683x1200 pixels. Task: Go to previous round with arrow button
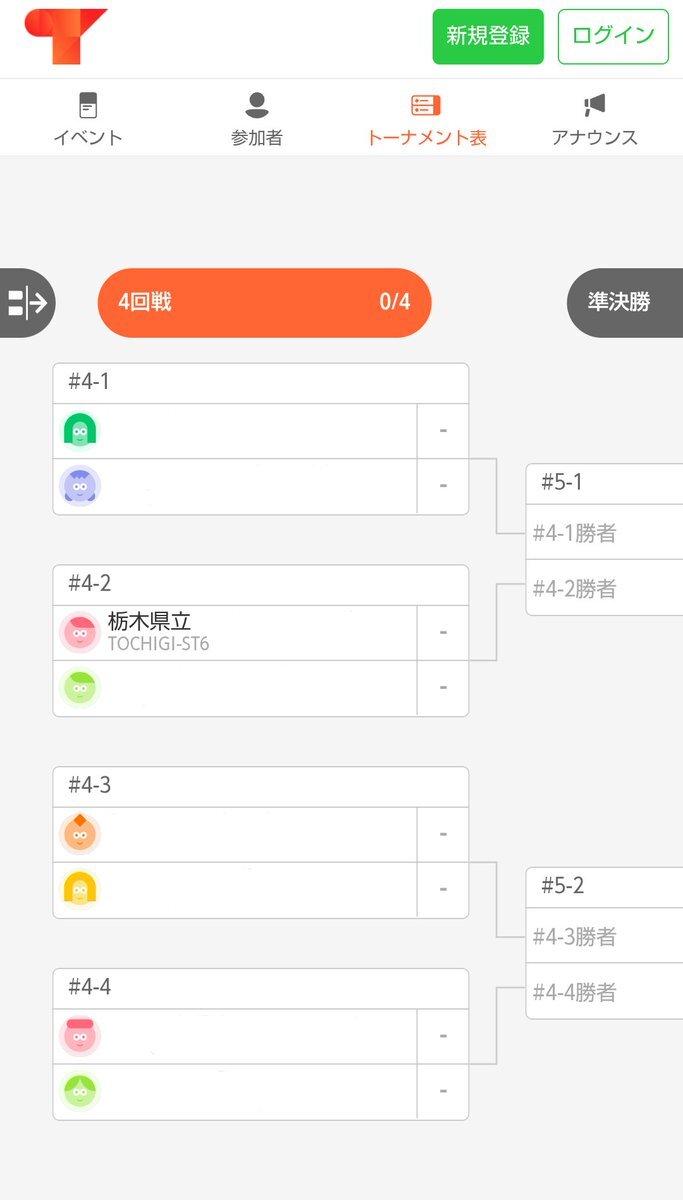coord(27,302)
